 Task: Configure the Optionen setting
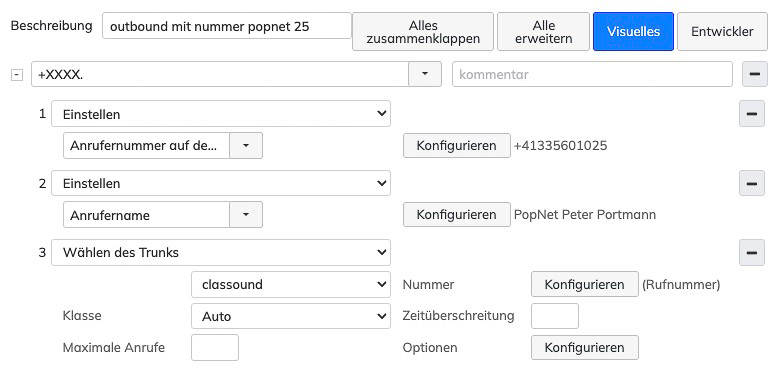(x=584, y=347)
